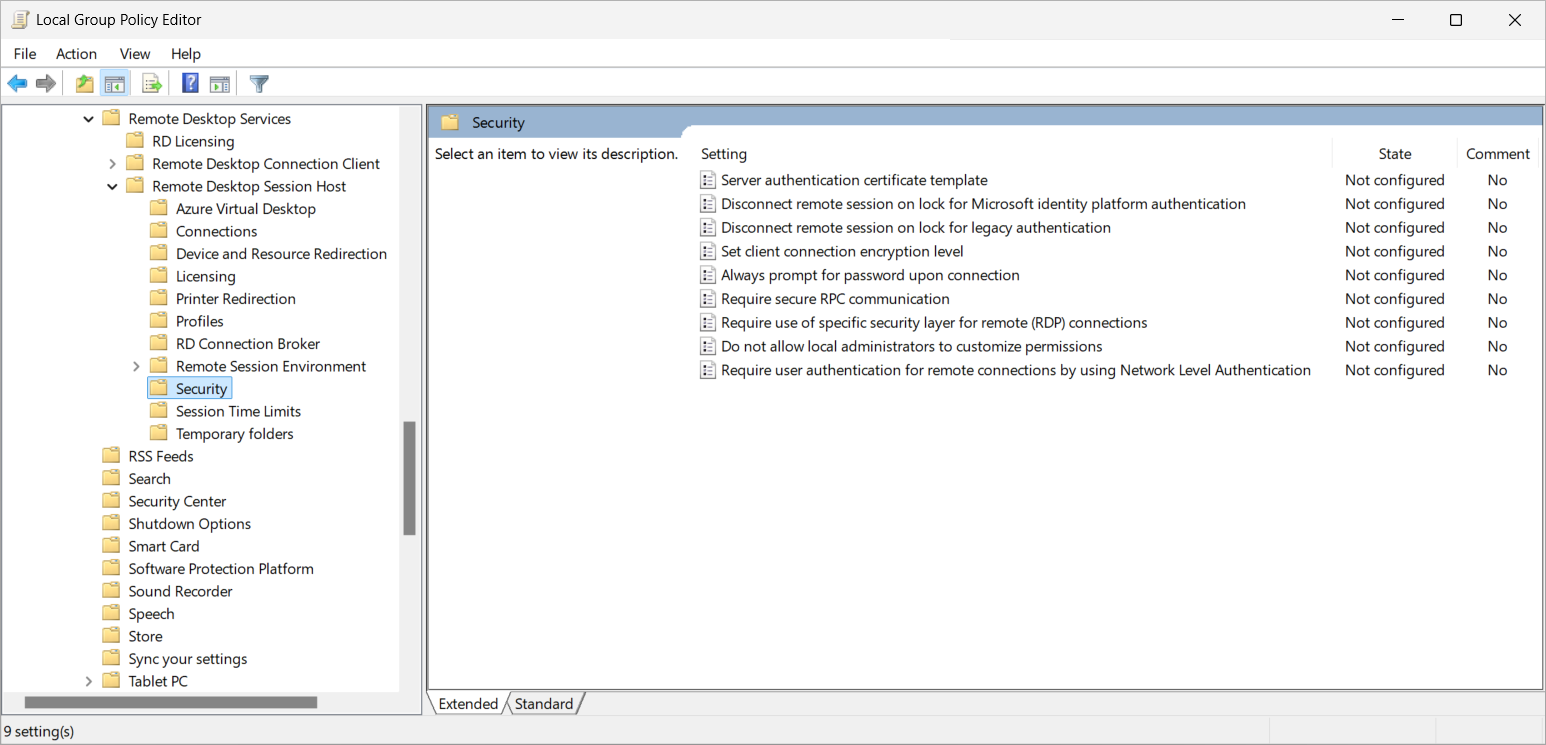Click the Local Group Policy Editor title bar icon

point(20,20)
